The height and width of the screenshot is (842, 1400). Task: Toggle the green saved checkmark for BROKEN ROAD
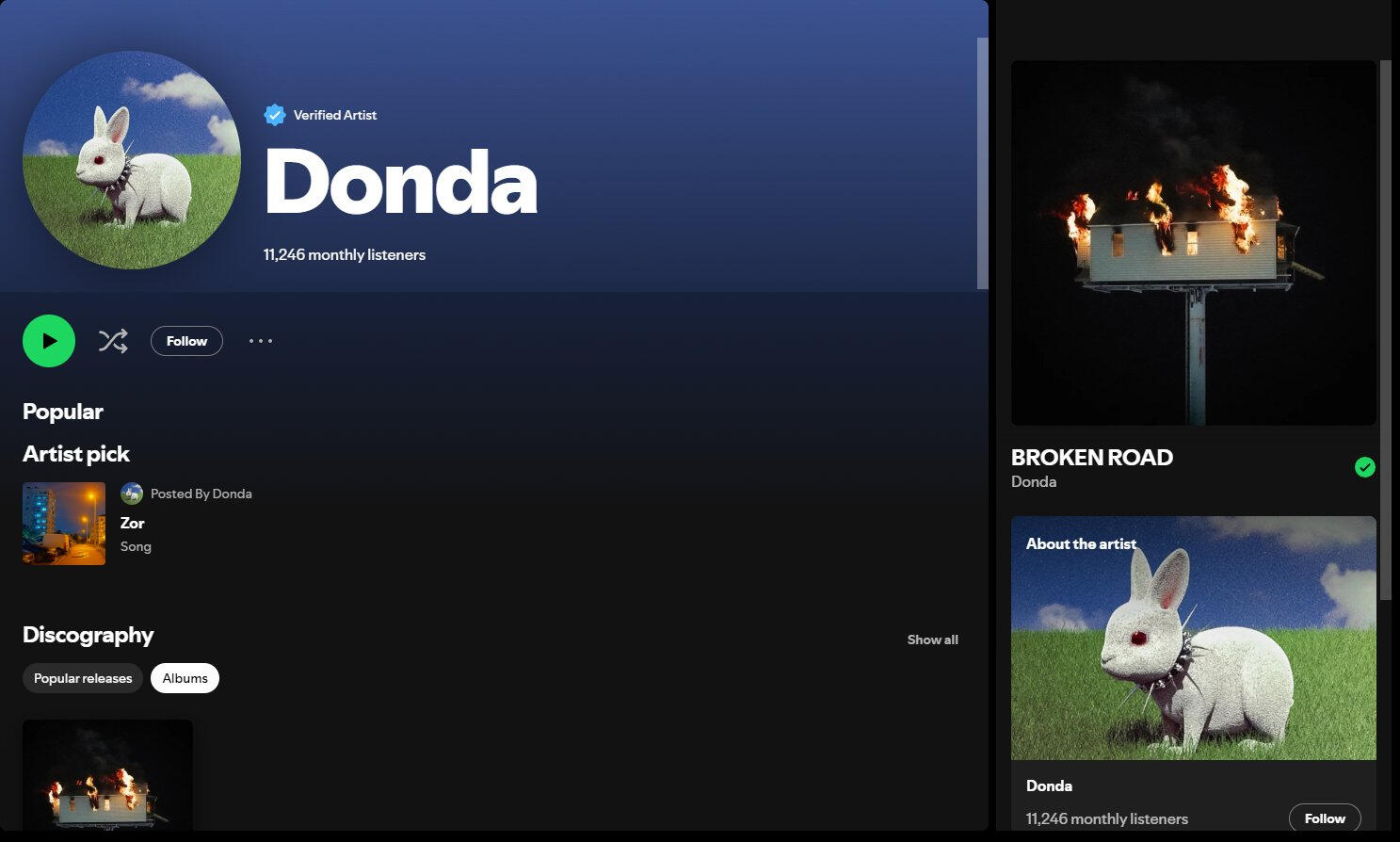1364,467
